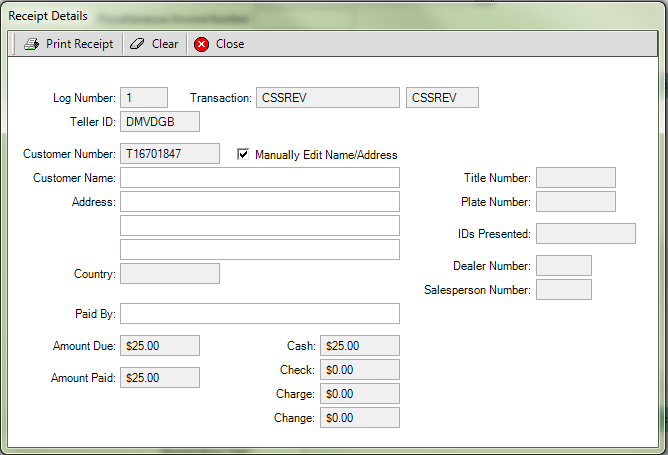Click the Teller ID field
668x455 pixels.
coord(159,122)
